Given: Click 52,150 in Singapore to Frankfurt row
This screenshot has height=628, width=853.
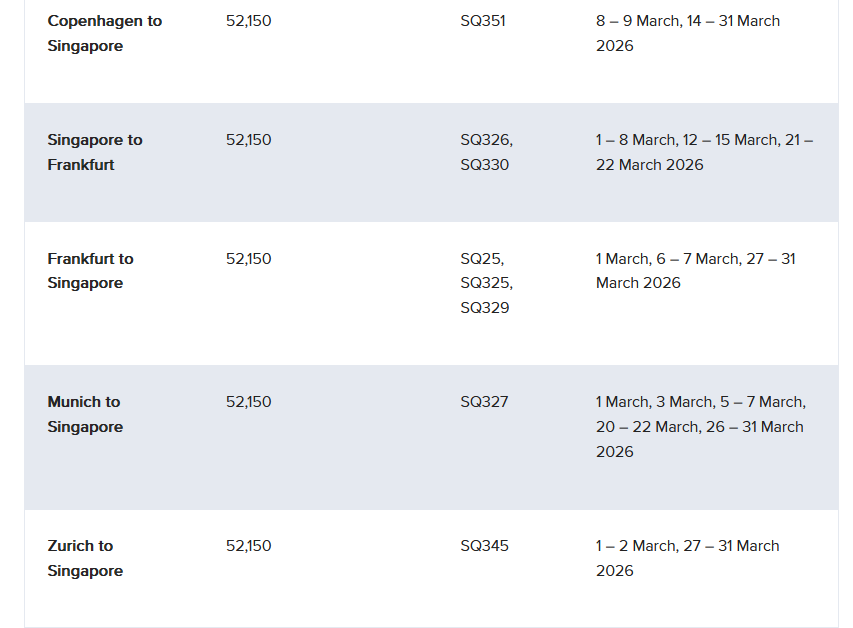Looking at the screenshot, I should pyautogui.click(x=248, y=140).
